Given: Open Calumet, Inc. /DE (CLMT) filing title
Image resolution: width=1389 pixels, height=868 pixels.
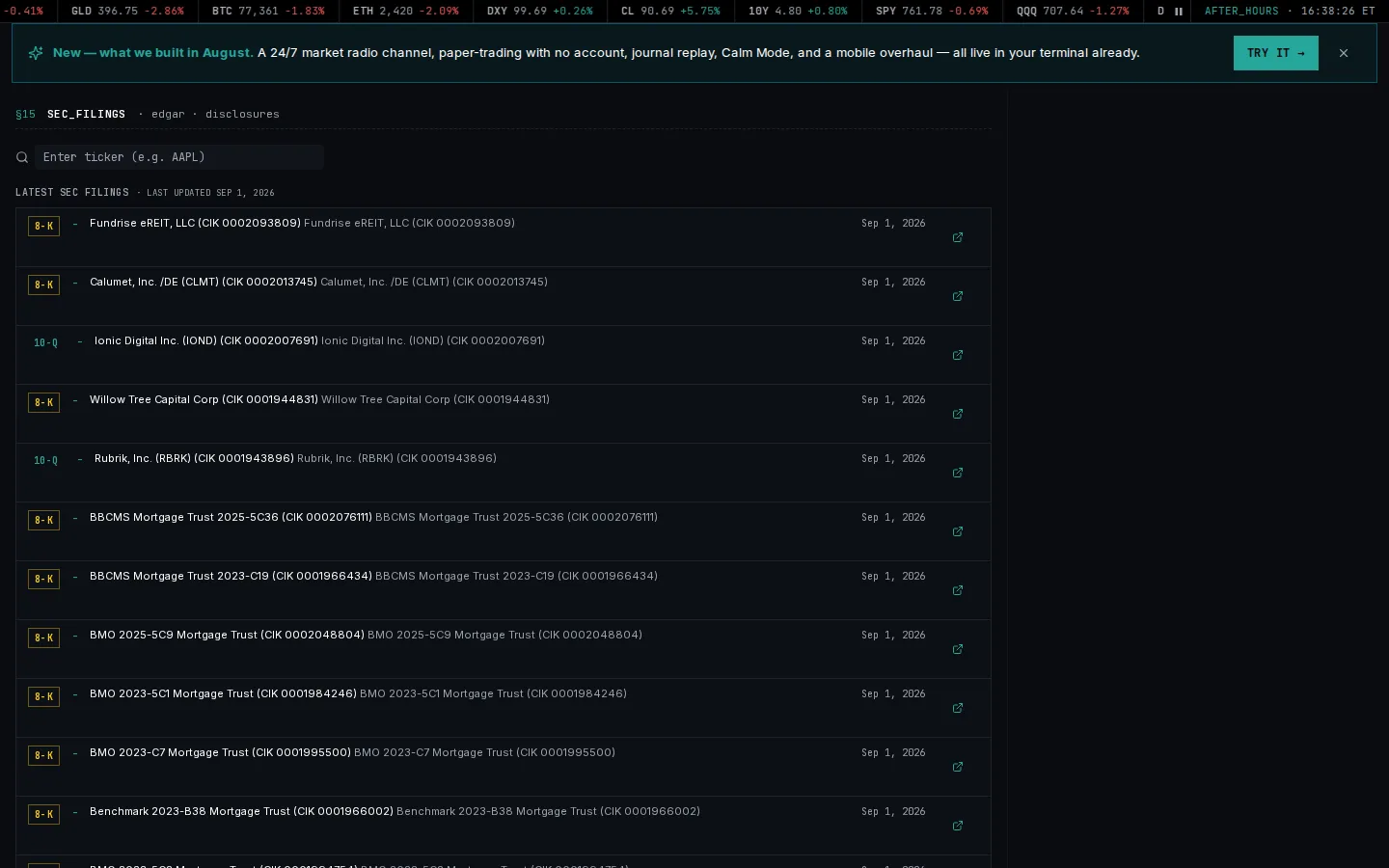Looking at the screenshot, I should (204, 282).
